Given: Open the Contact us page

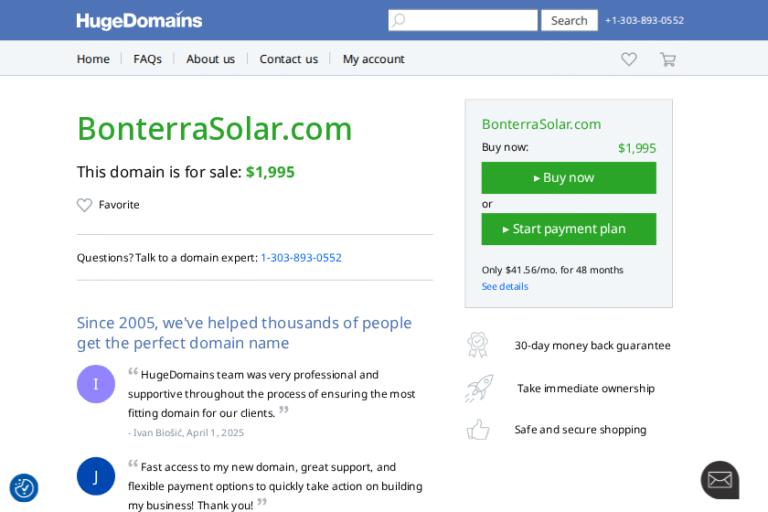Looking at the screenshot, I should pos(288,59).
